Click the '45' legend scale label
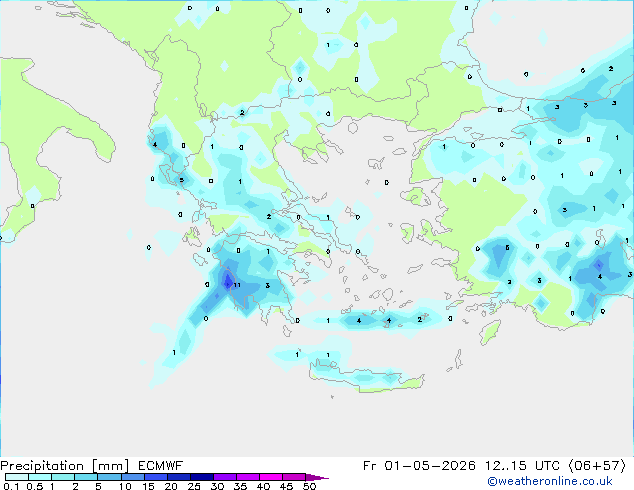Image resolution: width=634 pixels, height=490 pixels. 286,486
